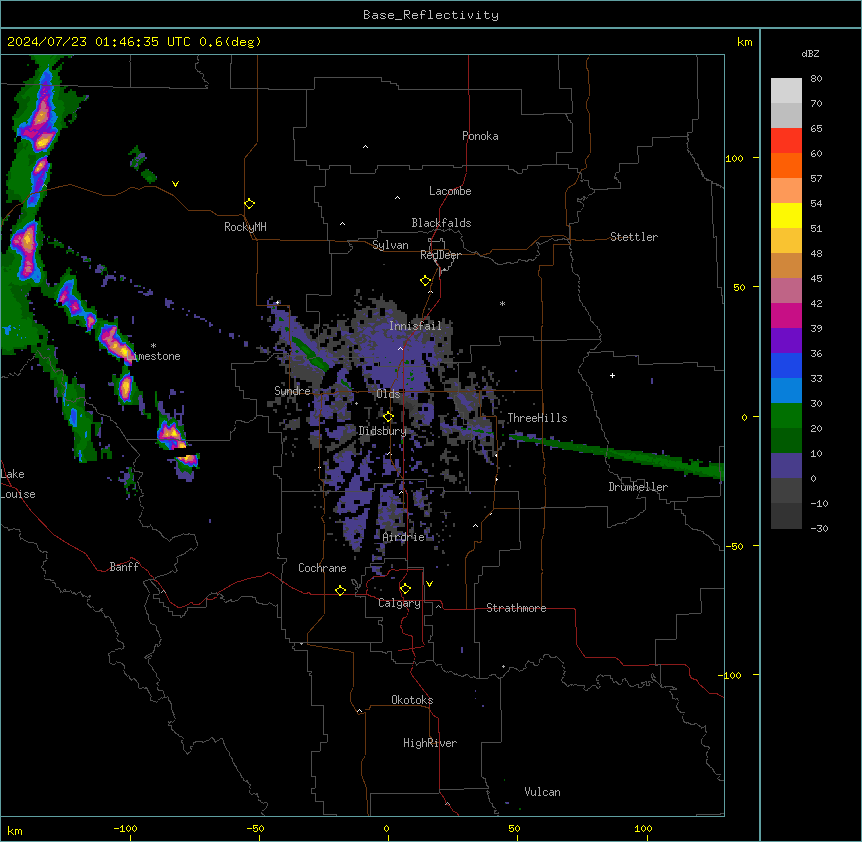Select the Ponoka label
Image resolution: width=862 pixels, height=842 pixels.
pos(480,136)
